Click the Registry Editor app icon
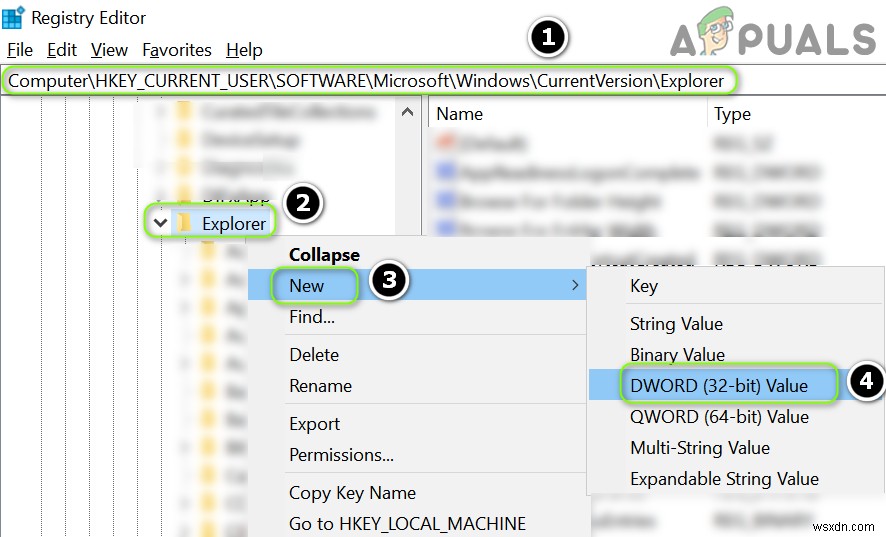This screenshot has height=537, width=886. 13,18
